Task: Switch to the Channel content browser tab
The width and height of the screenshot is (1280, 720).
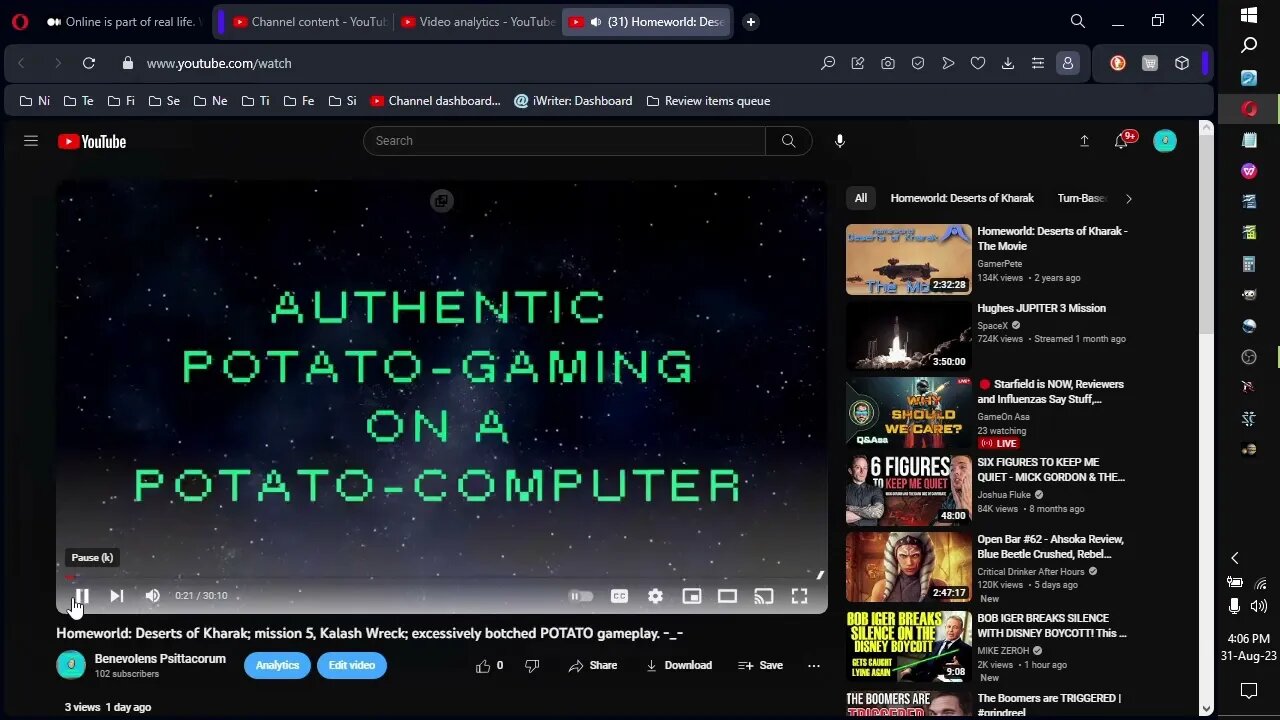Action: pyautogui.click(x=308, y=22)
